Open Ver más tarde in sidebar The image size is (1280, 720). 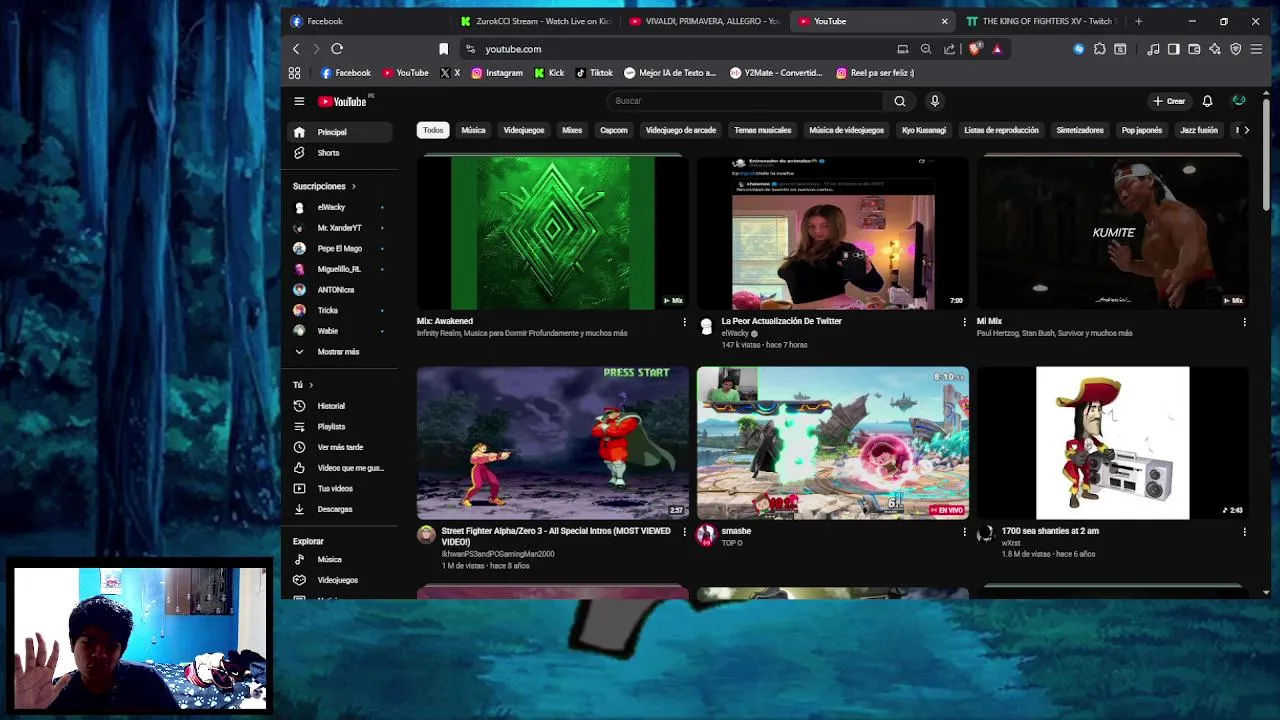click(x=342, y=447)
